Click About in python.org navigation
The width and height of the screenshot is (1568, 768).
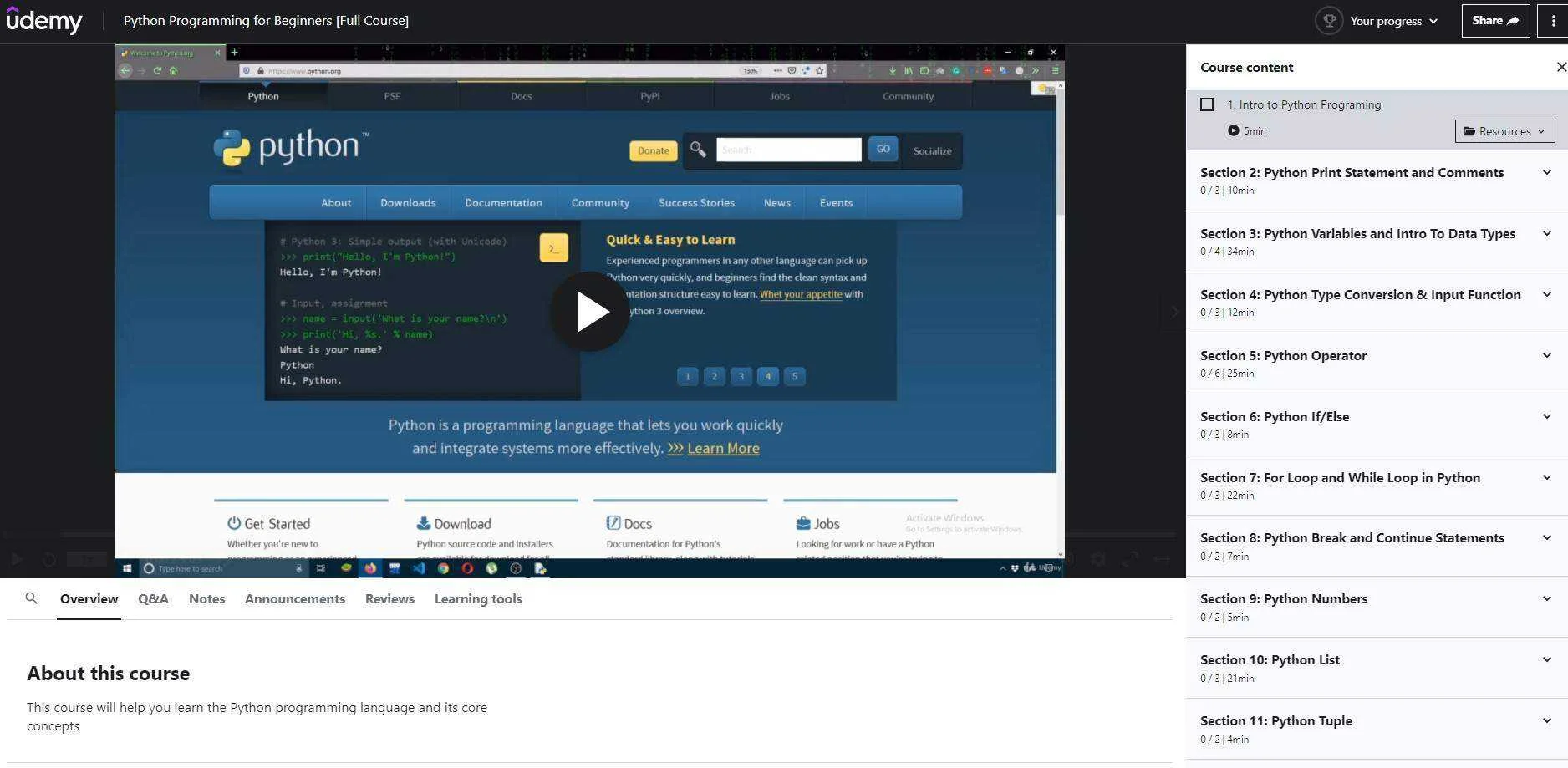click(x=336, y=202)
